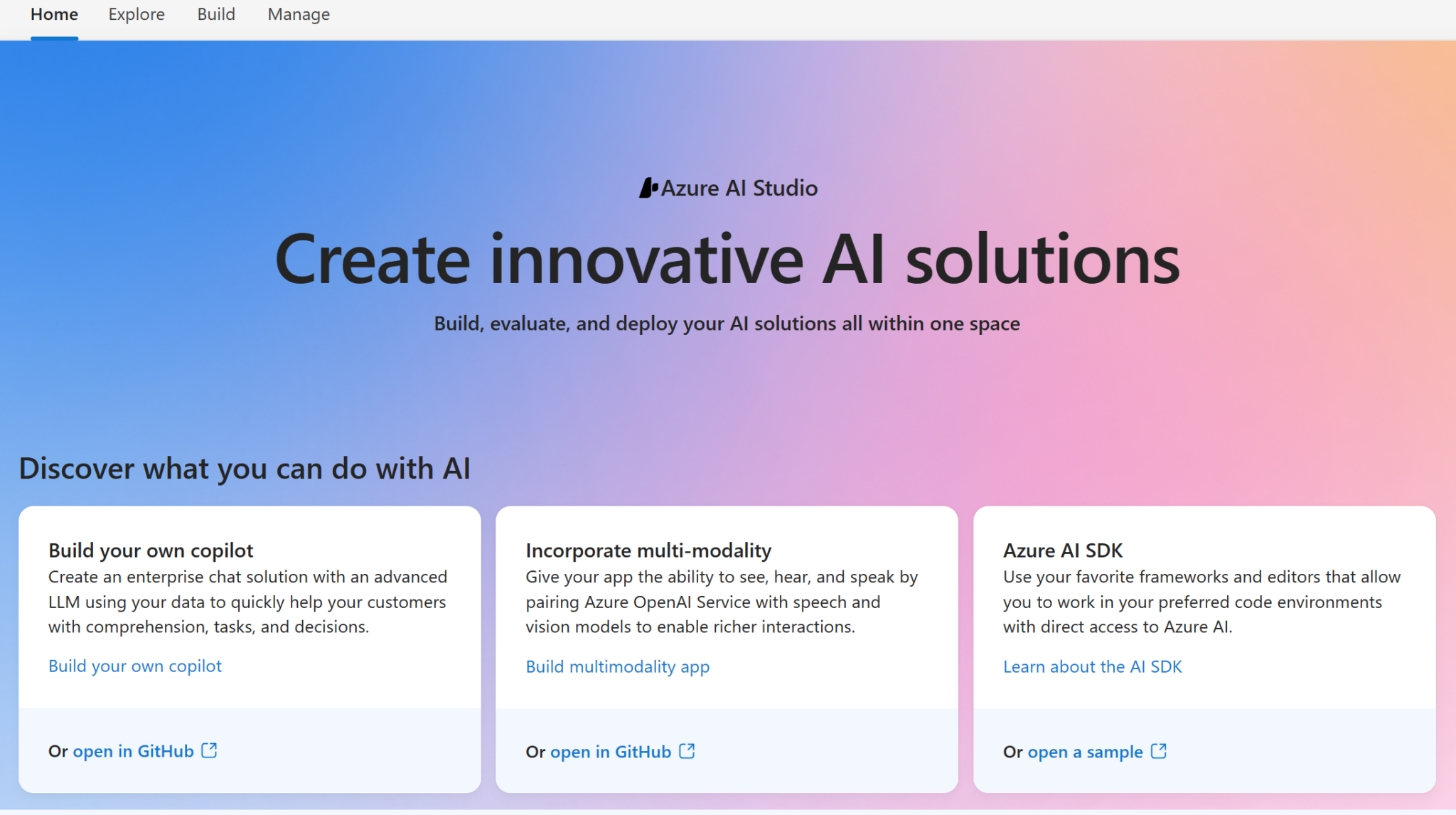Image resolution: width=1456 pixels, height=815 pixels.
Task: Open the multimodality app in GitHub
Action: tap(611, 752)
